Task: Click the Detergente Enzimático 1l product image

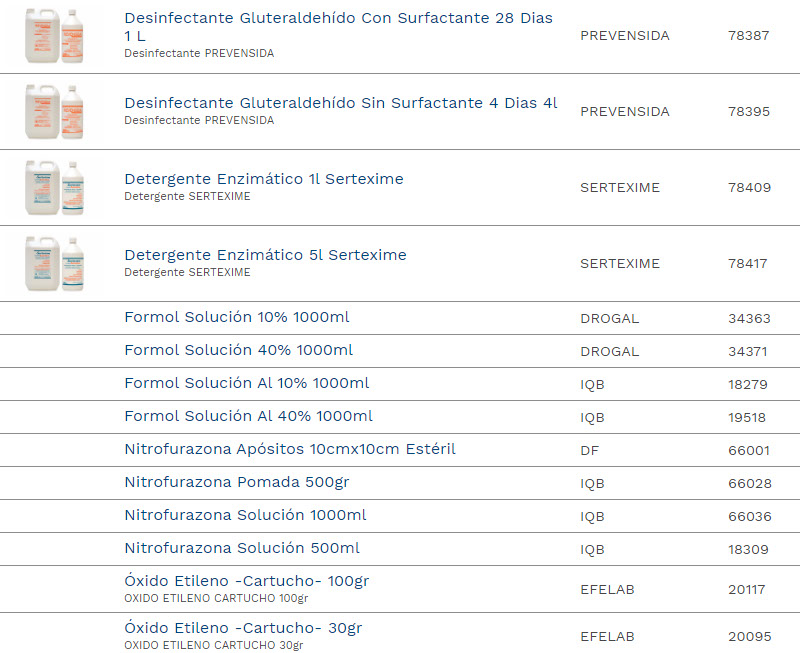Action: [55, 187]
